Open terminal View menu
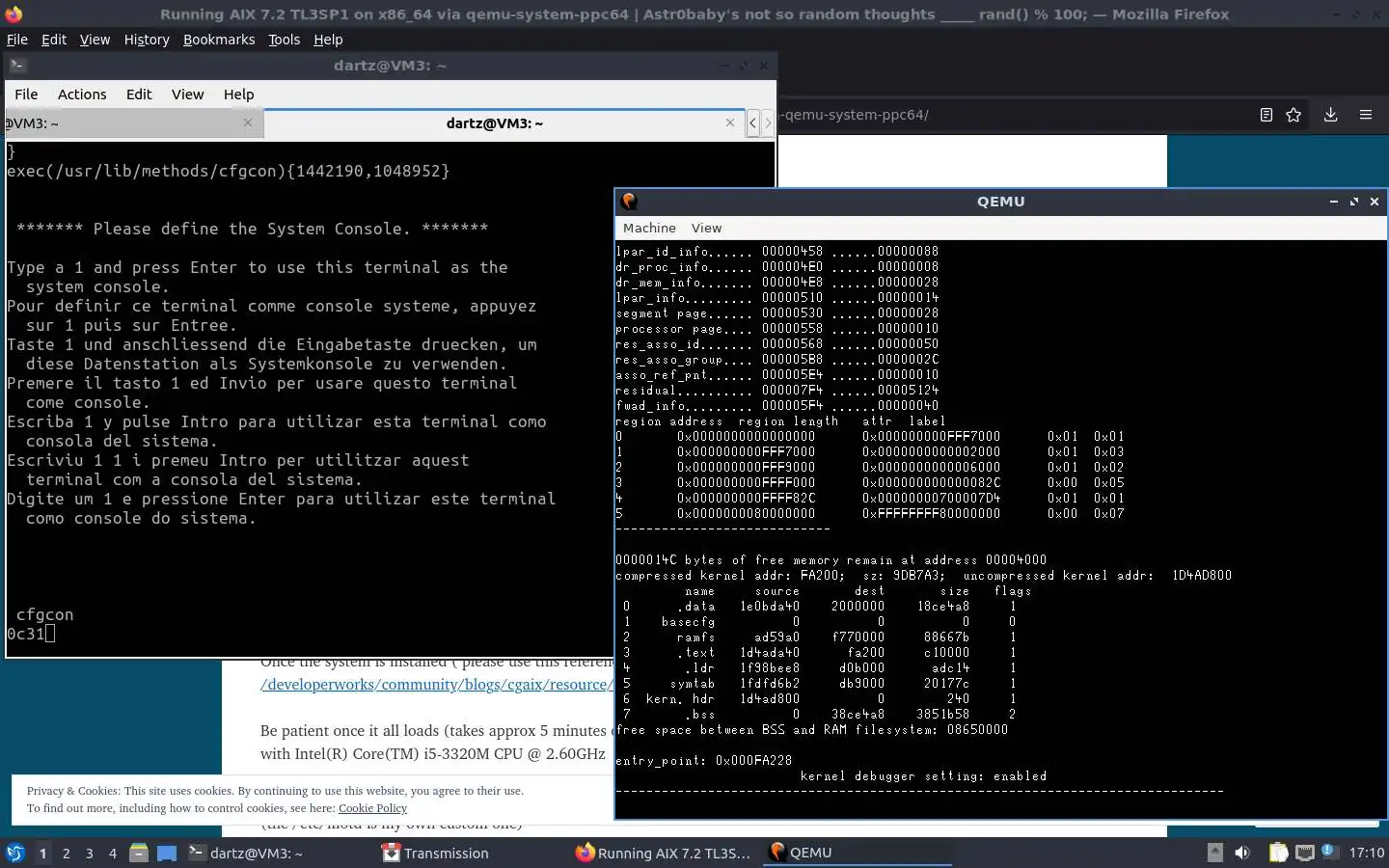The image size is (1389, 868). (188, 95)
